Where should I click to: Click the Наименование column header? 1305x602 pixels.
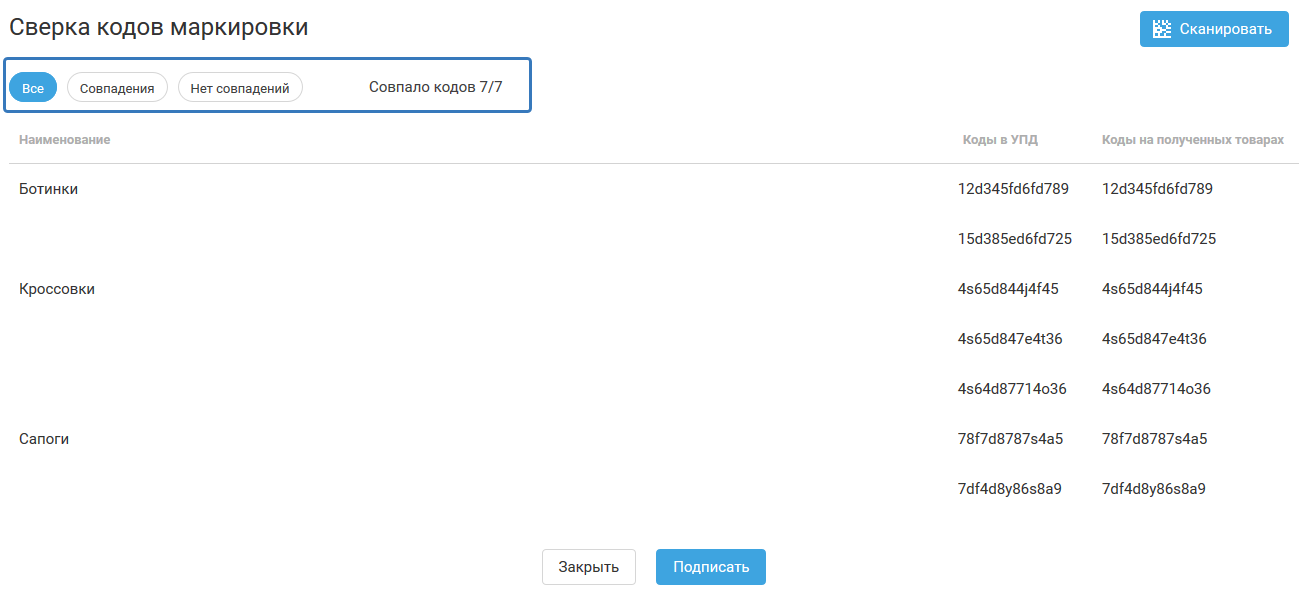coord(65,140)
